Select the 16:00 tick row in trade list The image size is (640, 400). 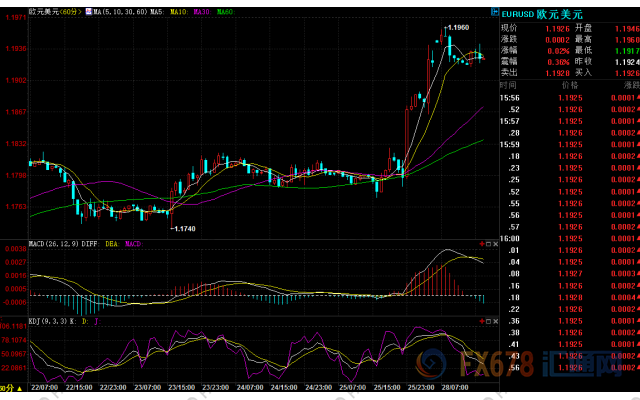[507, 239]
